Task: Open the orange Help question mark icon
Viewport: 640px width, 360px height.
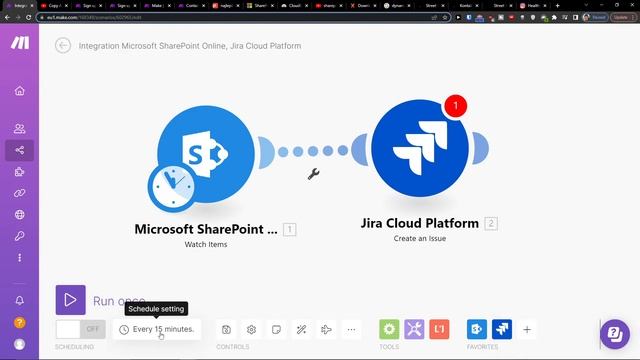Action: [20, 322]
